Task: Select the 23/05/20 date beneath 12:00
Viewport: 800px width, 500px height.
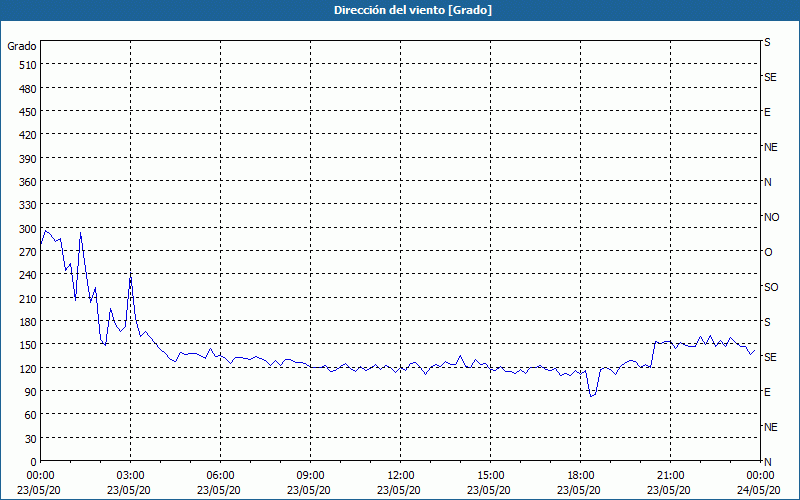Action: 399,490
